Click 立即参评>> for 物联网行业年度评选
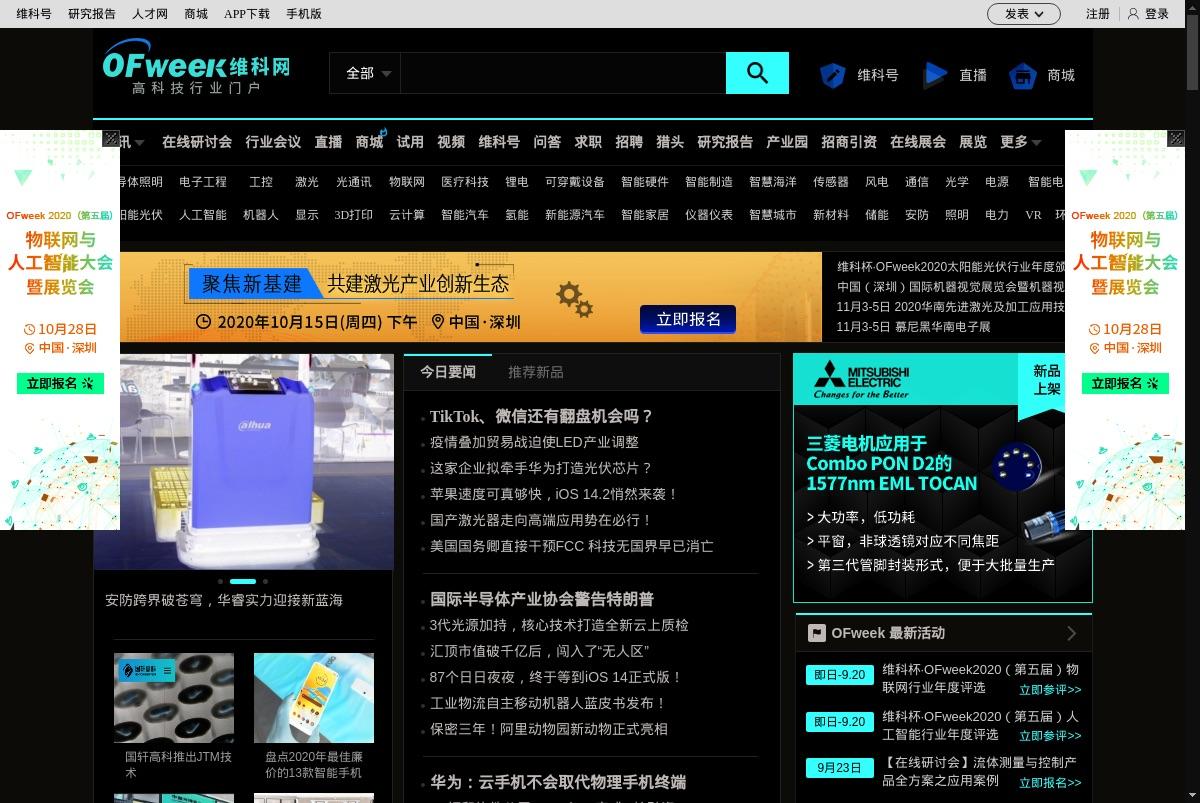 pos(1050,690)
